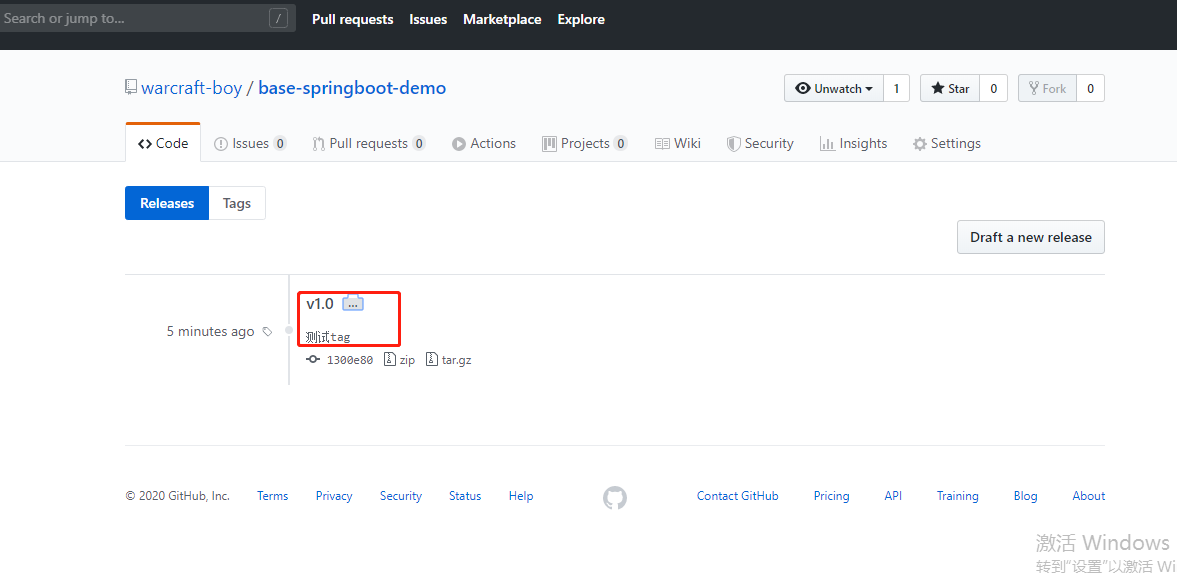The height and width of the screenshot is (573, 1177).
Task: Open the Issues repository tab
Action: coord(250,143)
